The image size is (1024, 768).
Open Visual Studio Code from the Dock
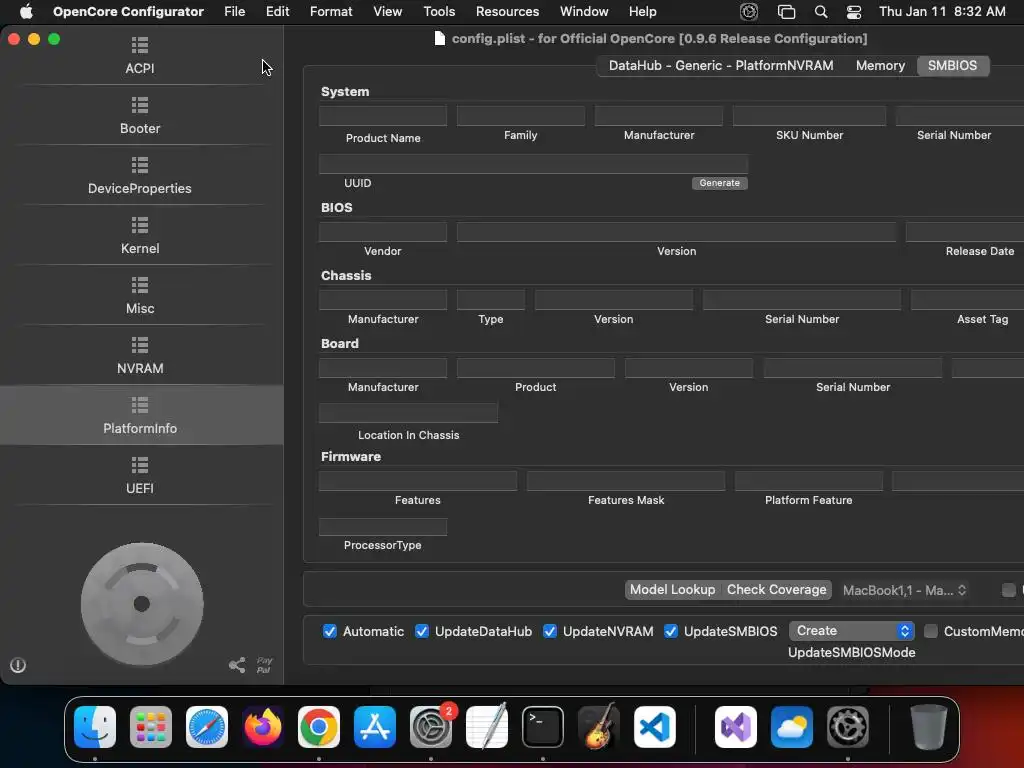click(655, 726)
